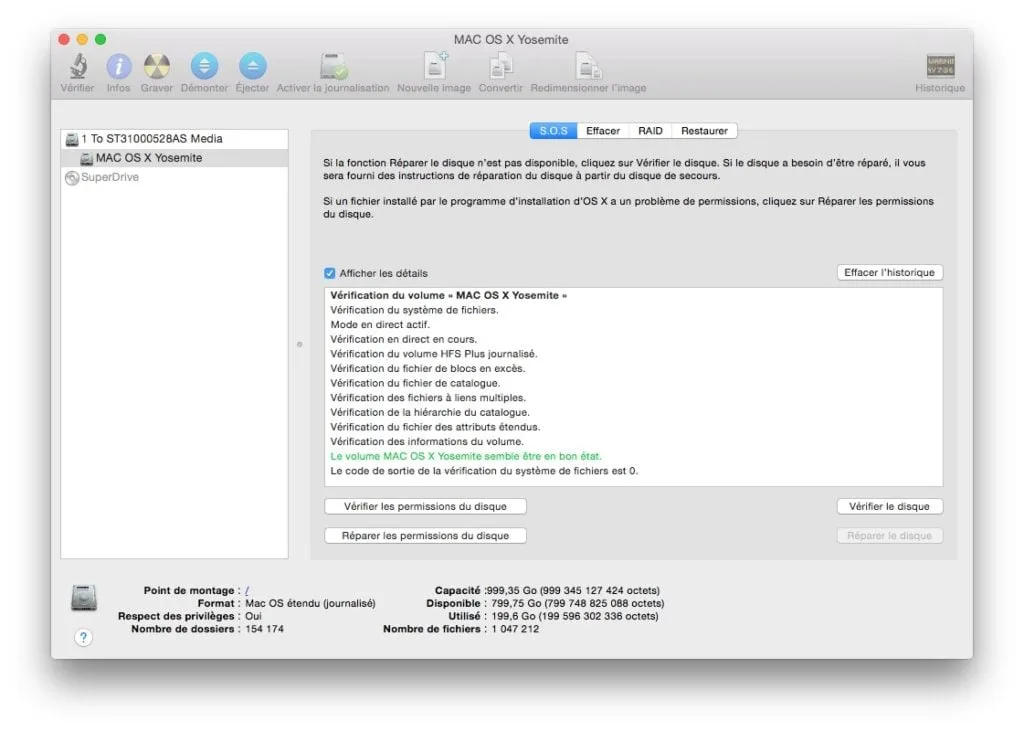Click the window title MAC OS X Yosemite
Screen dimensions: 1024x732
click(x=511, y=40)
